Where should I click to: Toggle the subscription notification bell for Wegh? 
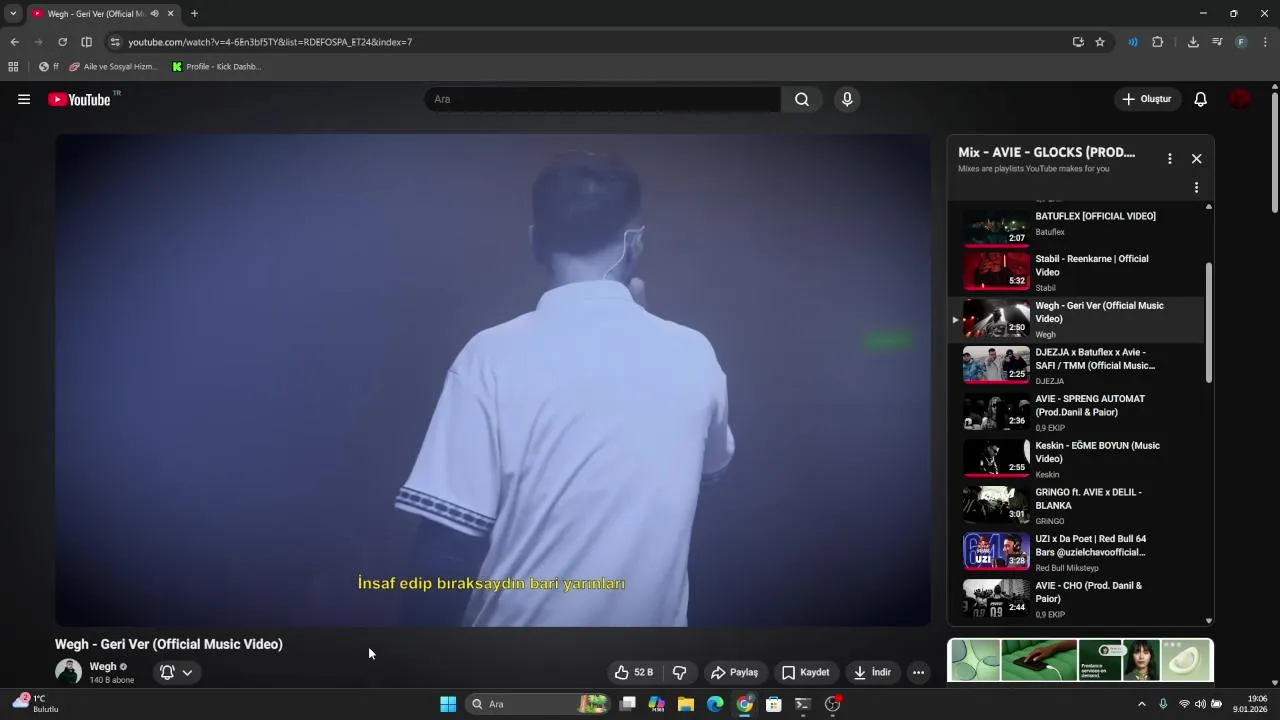click(x=167, y=672)
